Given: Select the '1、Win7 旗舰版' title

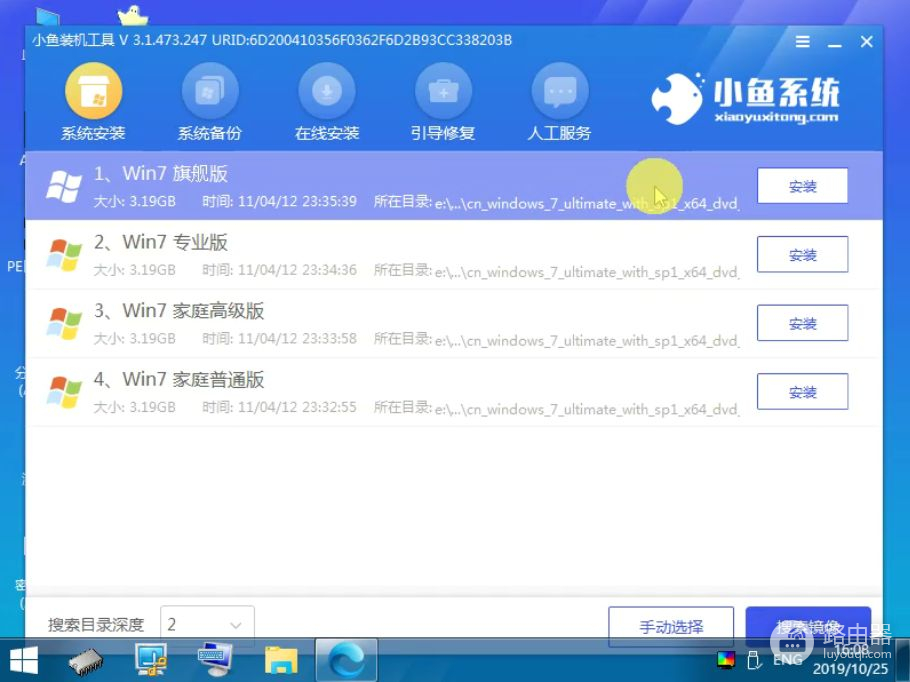Looking at the screenshot, I should (x=161, y=174).
